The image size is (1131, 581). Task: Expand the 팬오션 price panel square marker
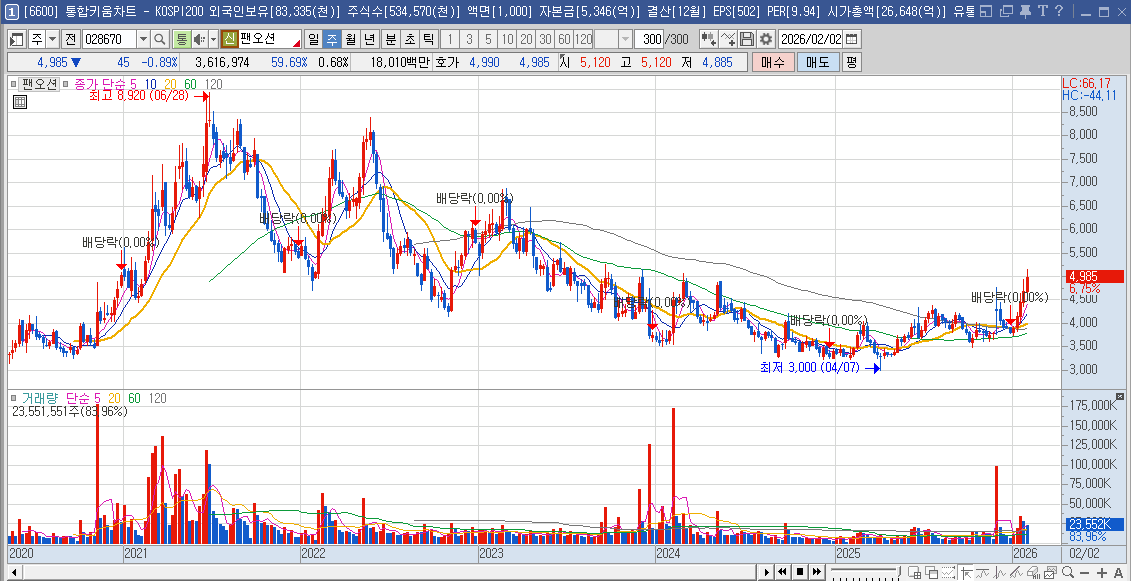14,84
